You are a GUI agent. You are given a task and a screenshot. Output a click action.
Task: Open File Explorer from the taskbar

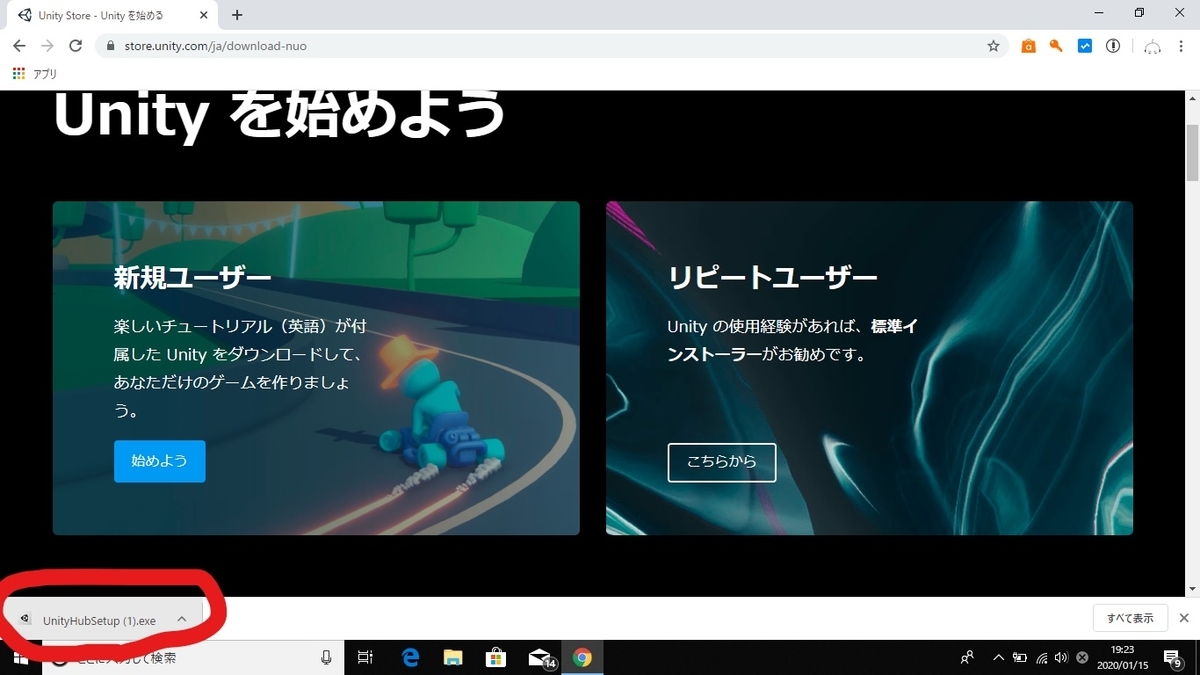[x=453, y=658]
